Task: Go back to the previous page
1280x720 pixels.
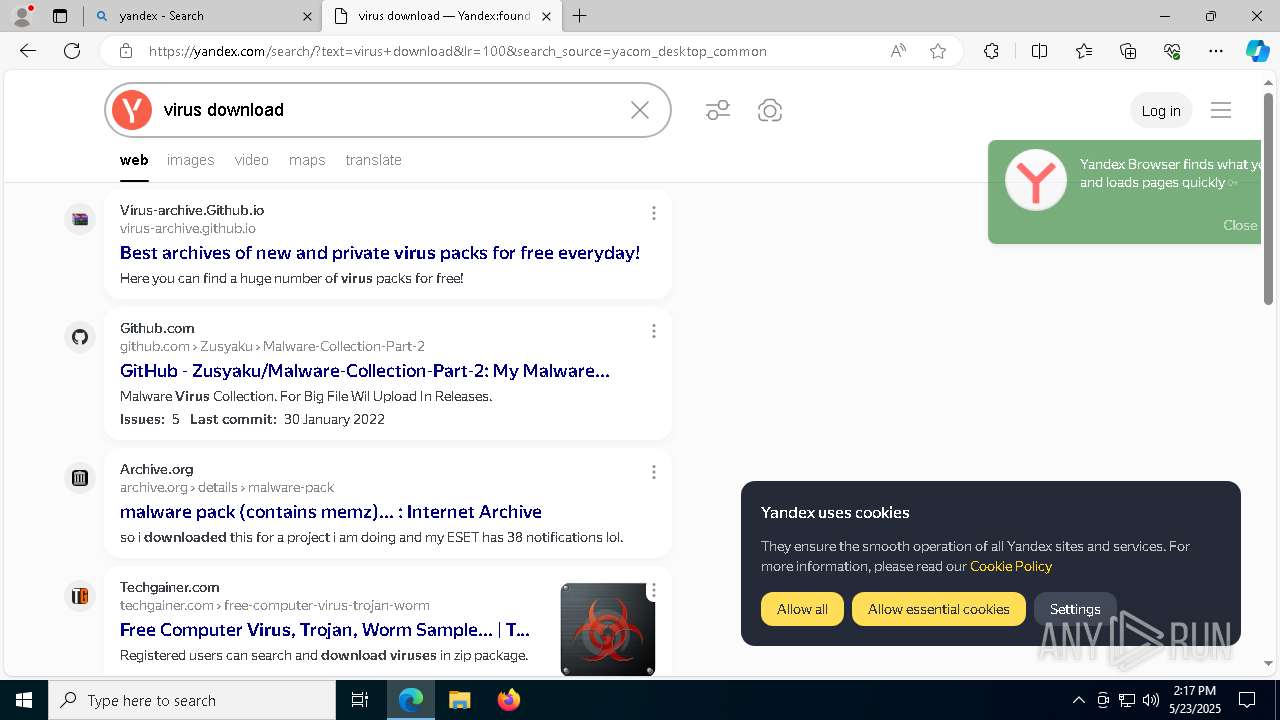Action: (x=27, y=51)
